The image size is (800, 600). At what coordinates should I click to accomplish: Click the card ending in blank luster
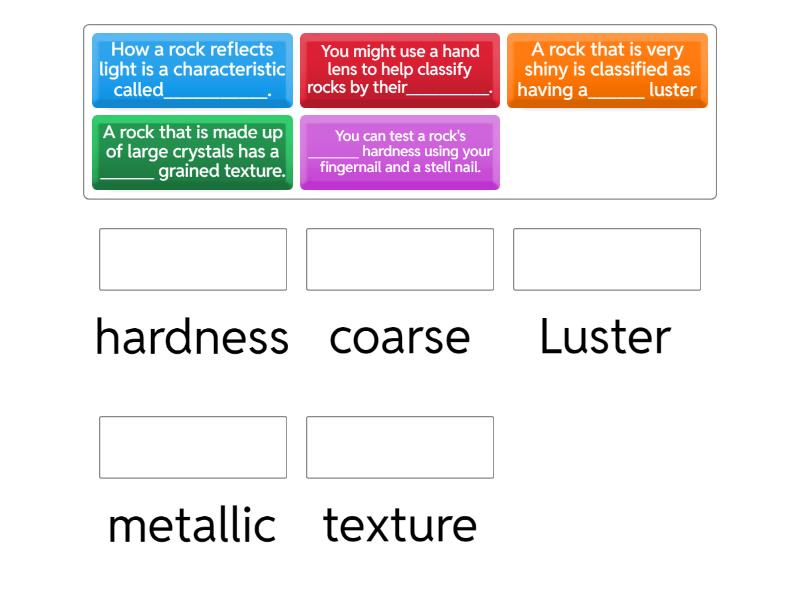pos(607,70)
